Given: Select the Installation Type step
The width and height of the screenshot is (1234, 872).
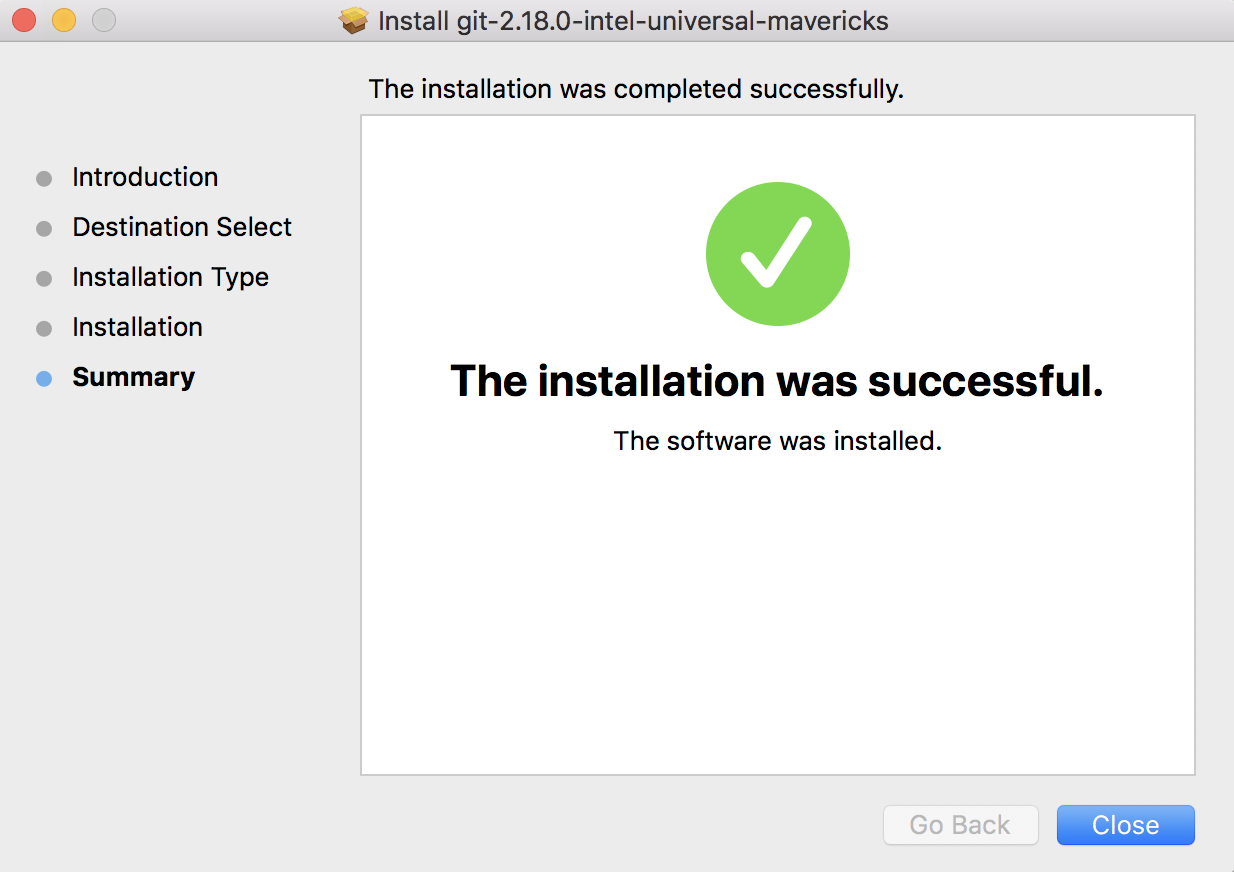Looking at the screenshot, I should 170,277.
